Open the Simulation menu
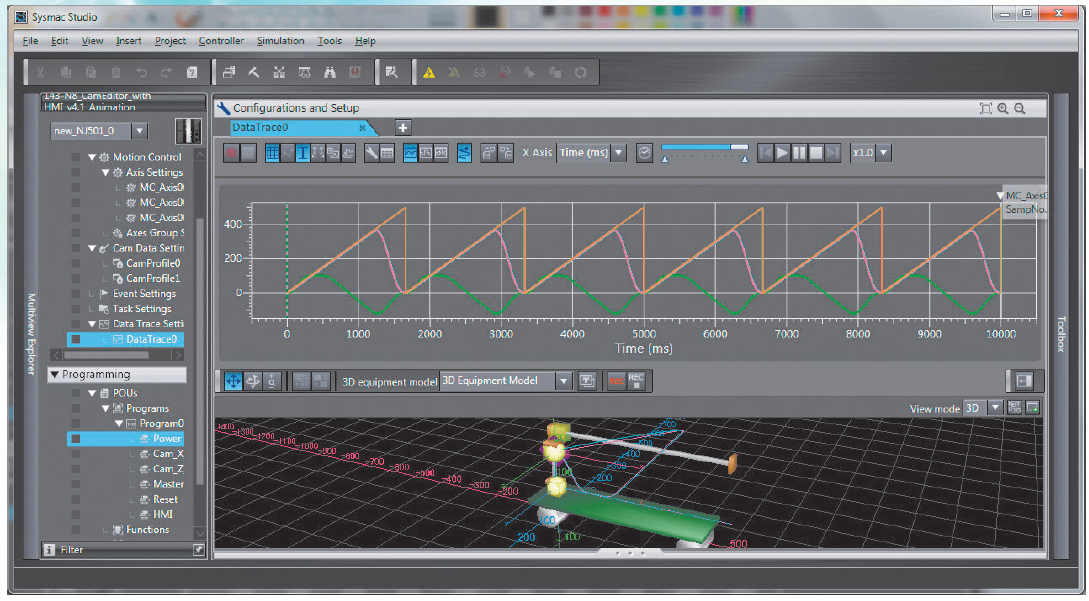This screenshot has width=1089, height=601. (x=281, y=41)
